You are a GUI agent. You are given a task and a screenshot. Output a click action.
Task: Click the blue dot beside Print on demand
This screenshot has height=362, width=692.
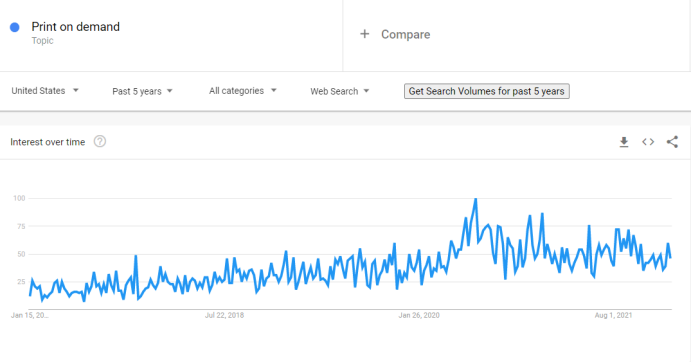tap(15, 27)
